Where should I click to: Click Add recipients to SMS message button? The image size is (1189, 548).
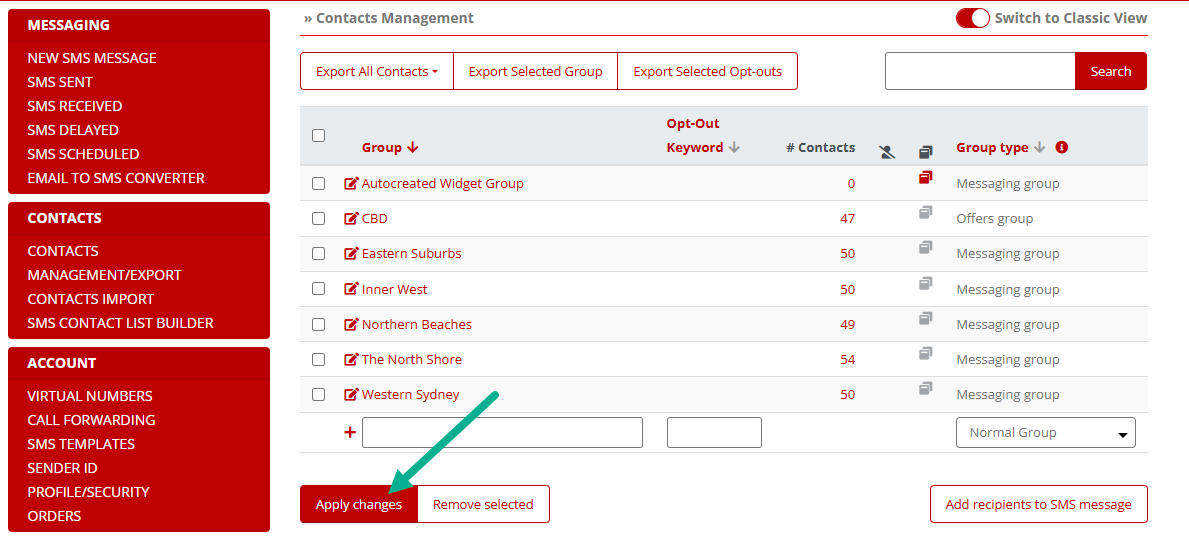point(1038,505)
